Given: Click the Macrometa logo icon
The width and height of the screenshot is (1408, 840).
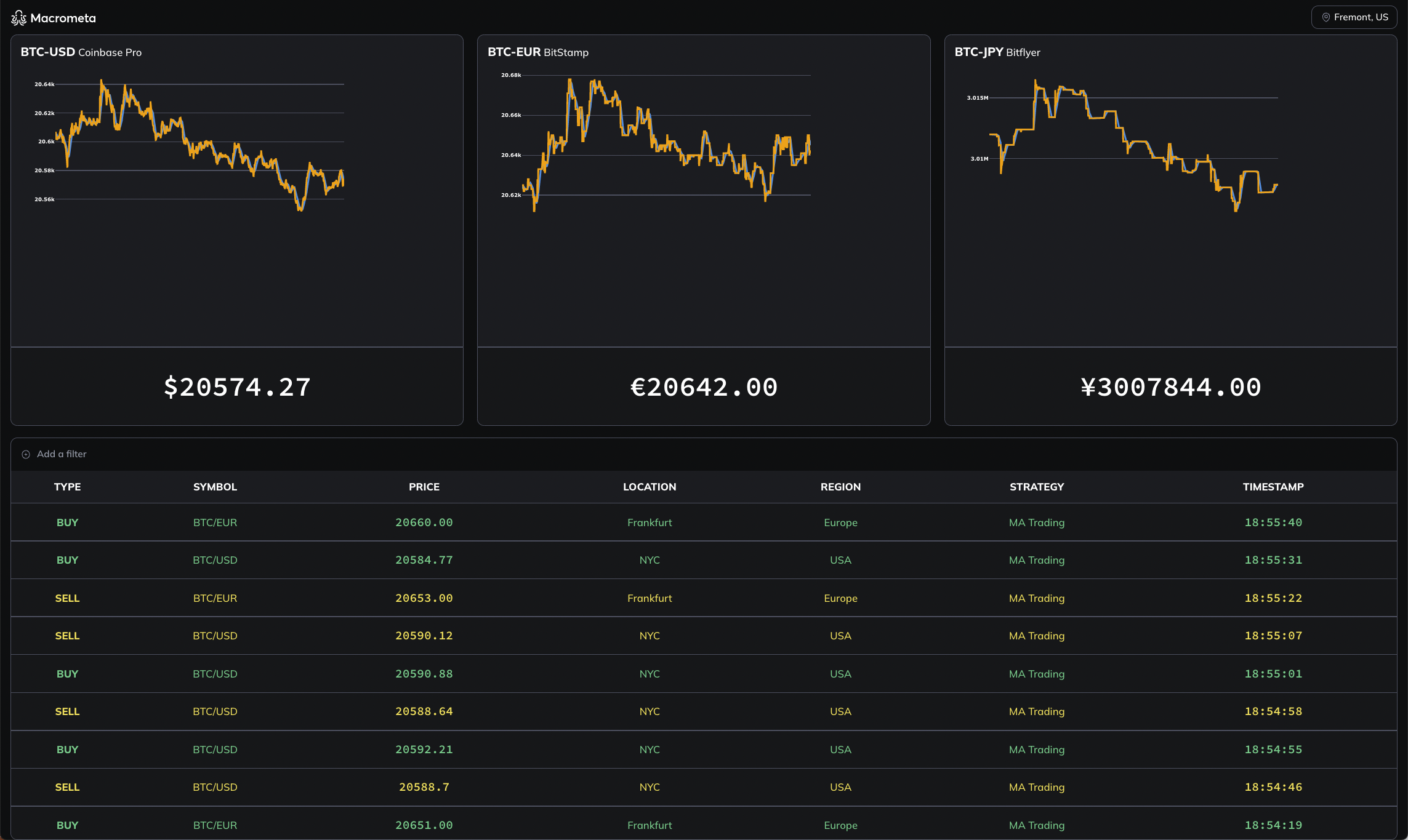Looking at the screenshot, I should 18,18.
